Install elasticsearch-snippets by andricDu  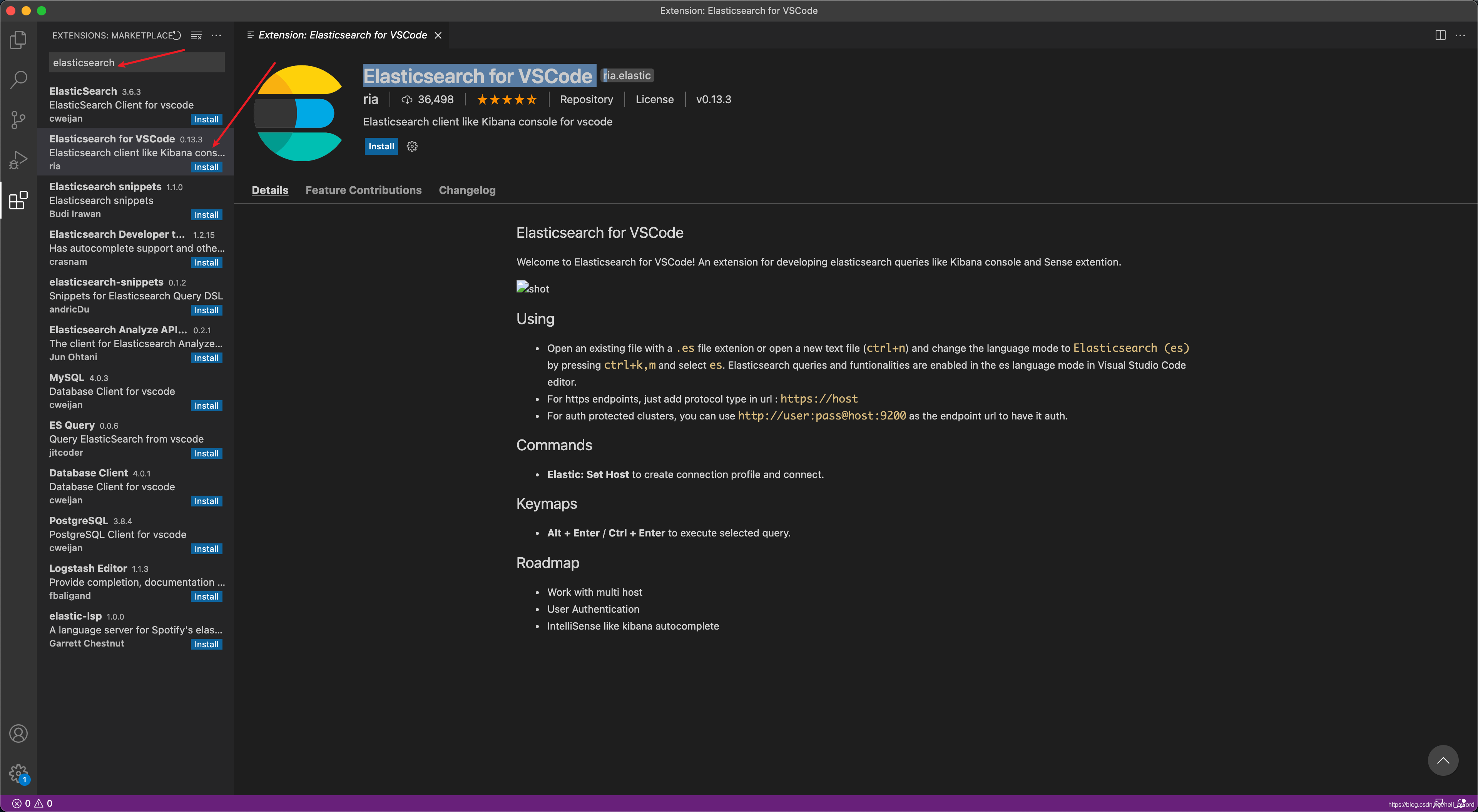(x=206, y=310)
